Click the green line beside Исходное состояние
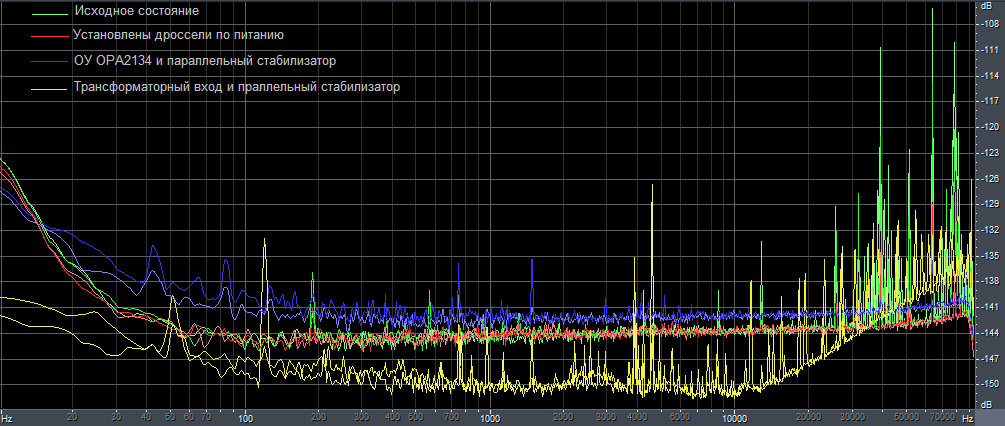This screenshot has width=1005, height=426. (x=50, y=14)
